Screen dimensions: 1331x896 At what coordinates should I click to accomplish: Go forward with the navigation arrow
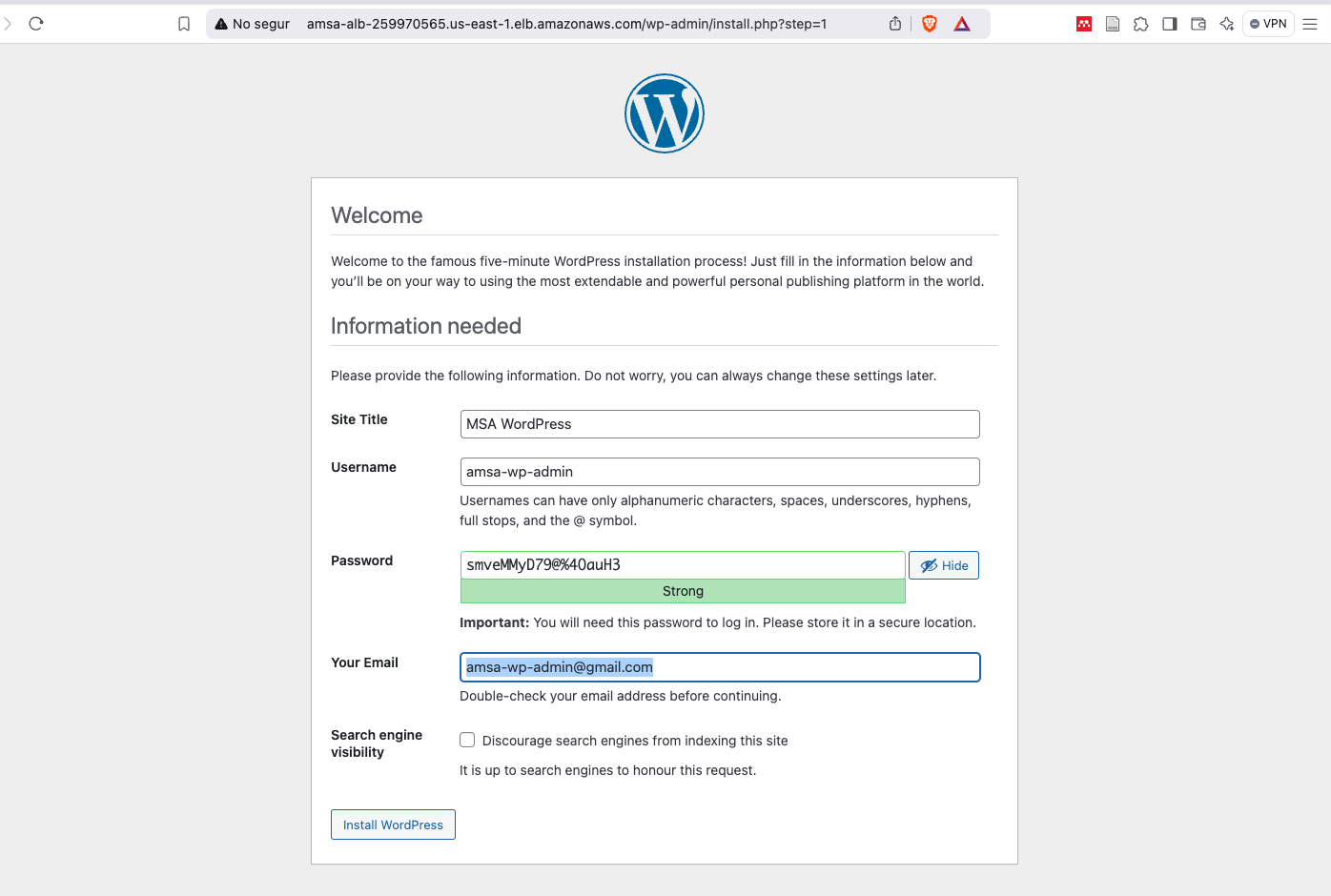tap(8, 24)
